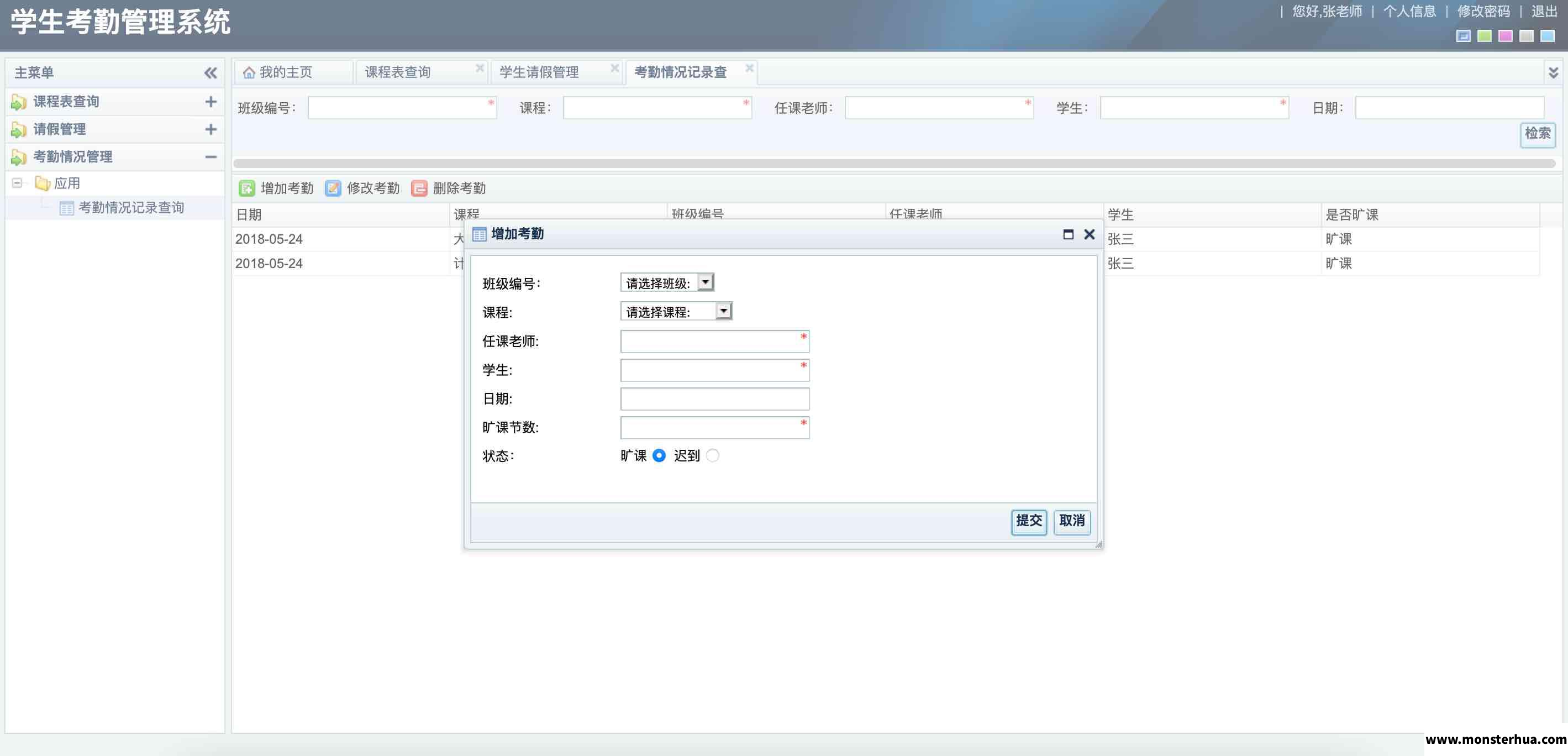Click the 请假管理 folder icon in sidebar
1568x756 pixels.
click(x=19, y=129)
